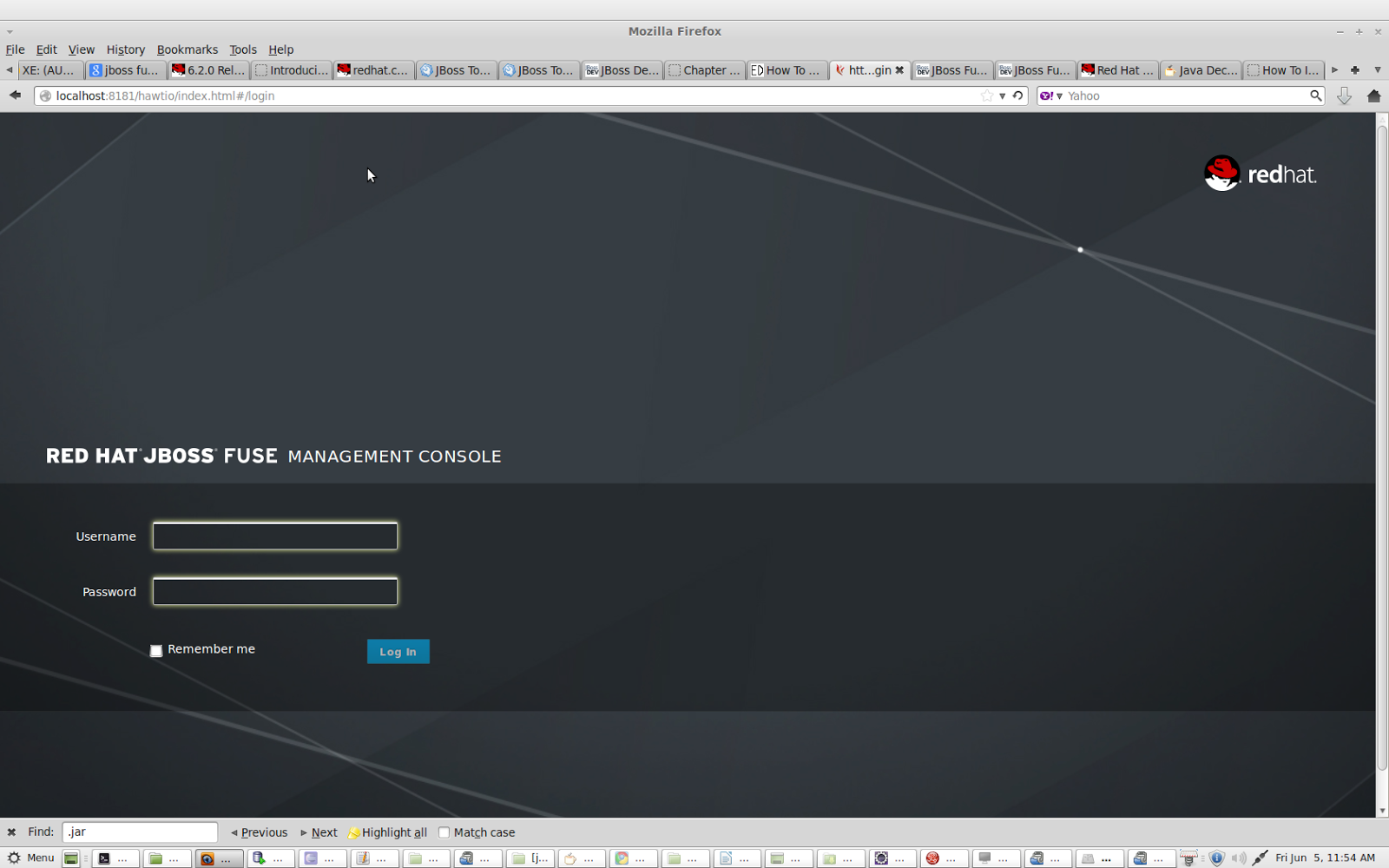Open the Help menu
The width and height of the screenshot is (1389, 868).
(281, 49)
